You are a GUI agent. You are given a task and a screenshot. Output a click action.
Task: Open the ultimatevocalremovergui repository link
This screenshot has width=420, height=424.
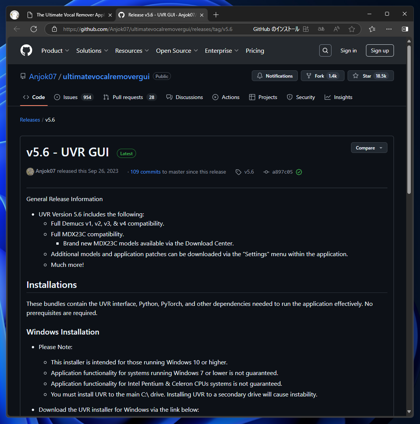106,76
